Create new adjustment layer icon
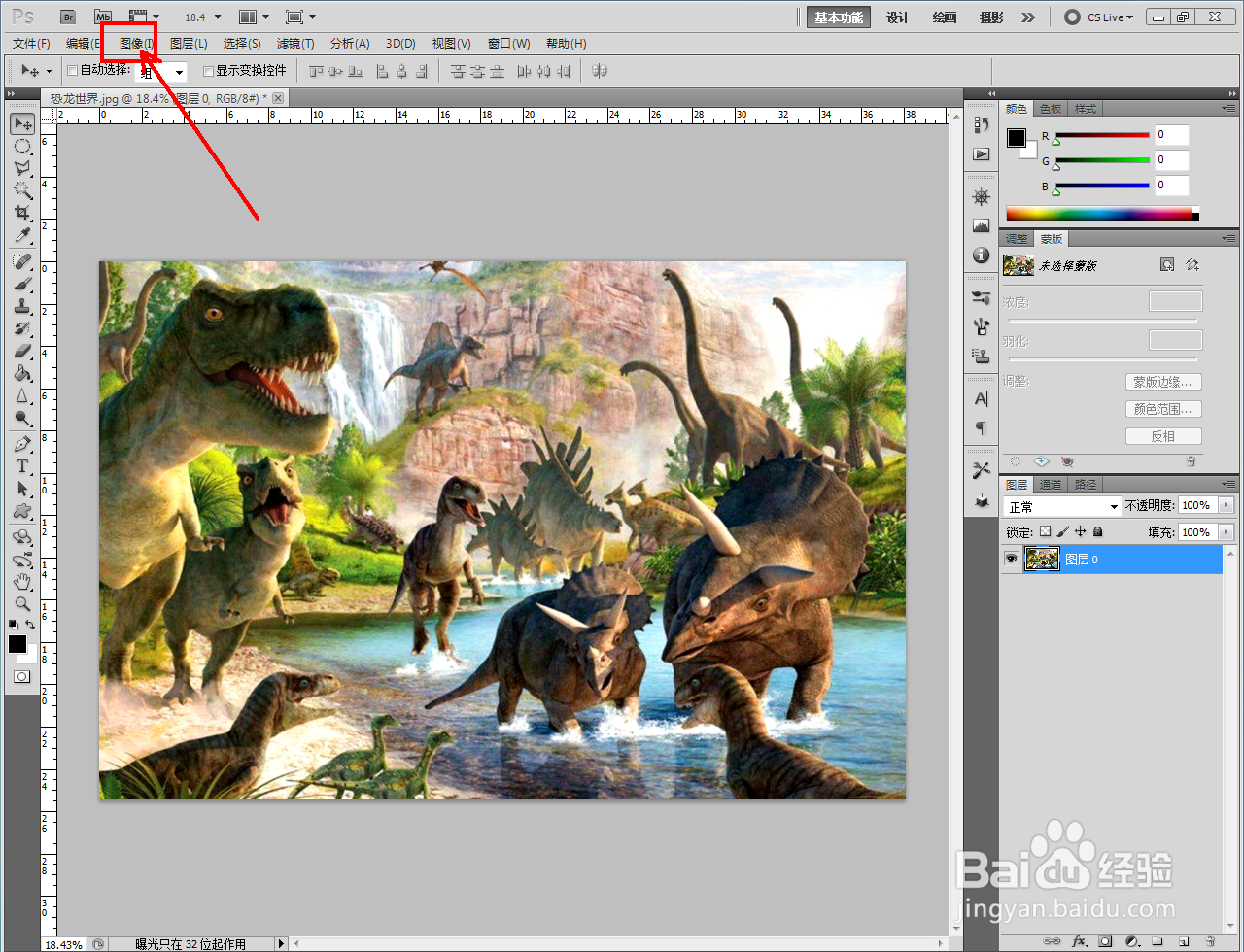The width and height of the screenshot is (1244, 952). (1131, 941)
